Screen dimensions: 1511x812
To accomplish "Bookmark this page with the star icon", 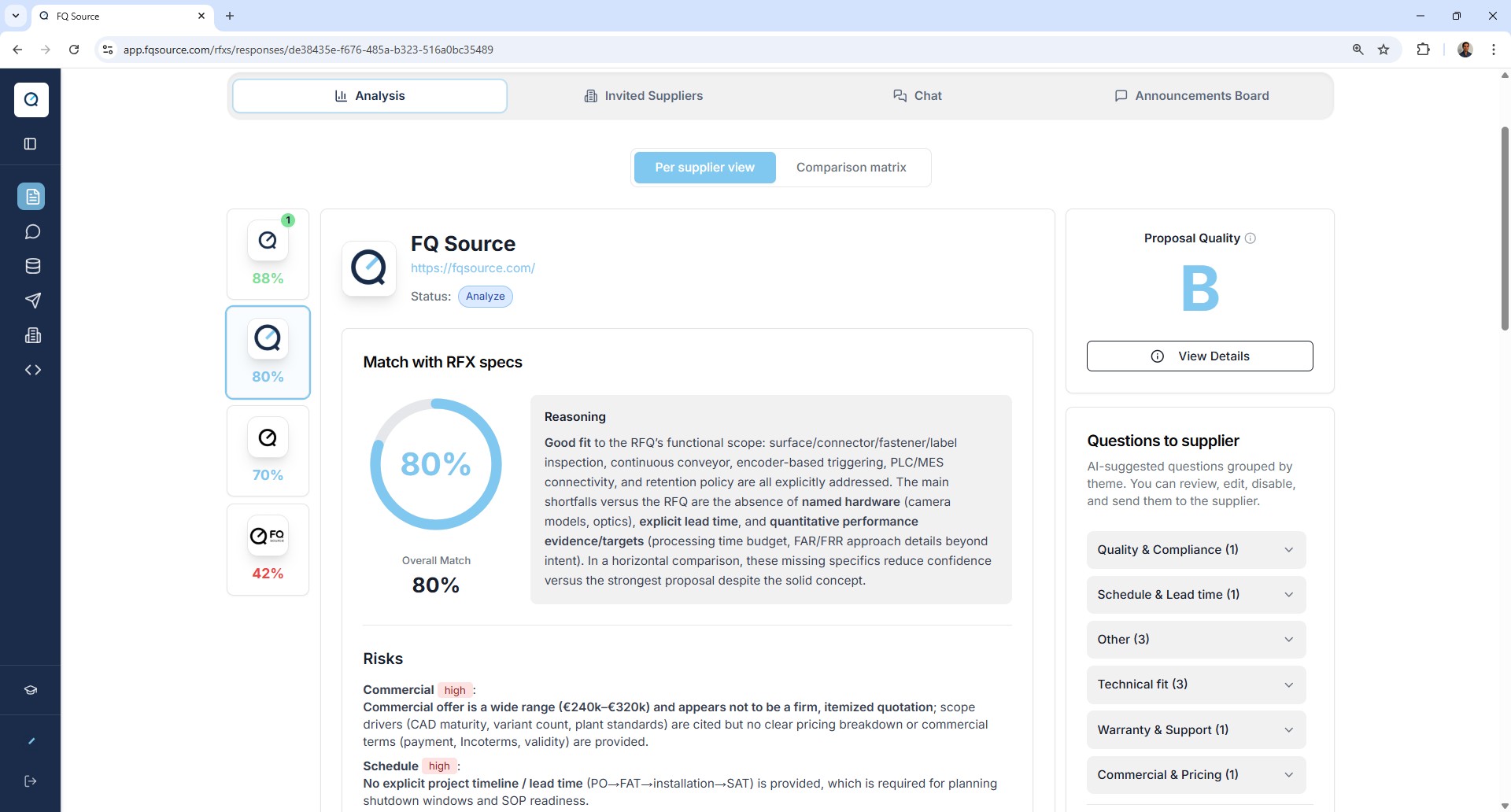I will [x=1384, y=50].
